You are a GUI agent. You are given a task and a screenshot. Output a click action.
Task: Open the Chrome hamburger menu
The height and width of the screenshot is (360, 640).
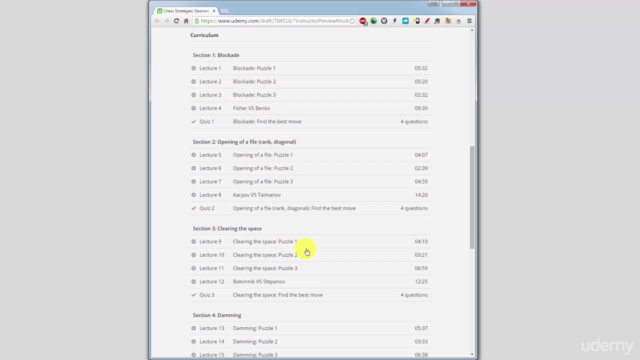click(469, 21)
